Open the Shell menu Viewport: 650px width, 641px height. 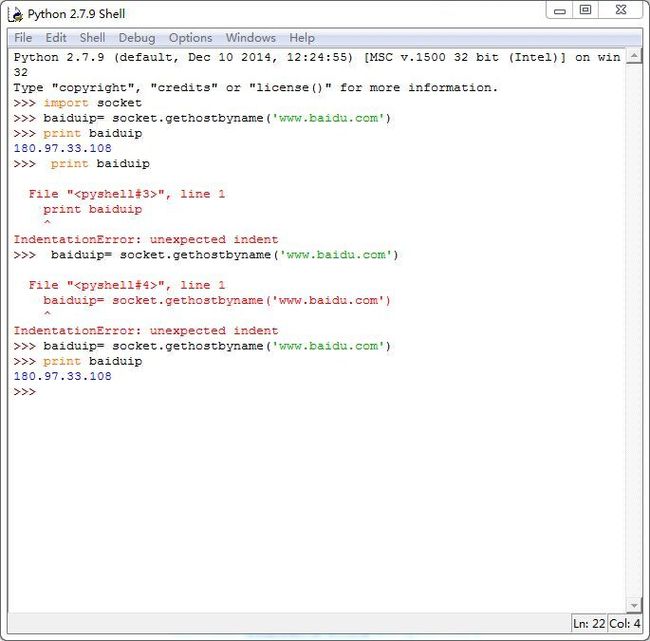92,38
